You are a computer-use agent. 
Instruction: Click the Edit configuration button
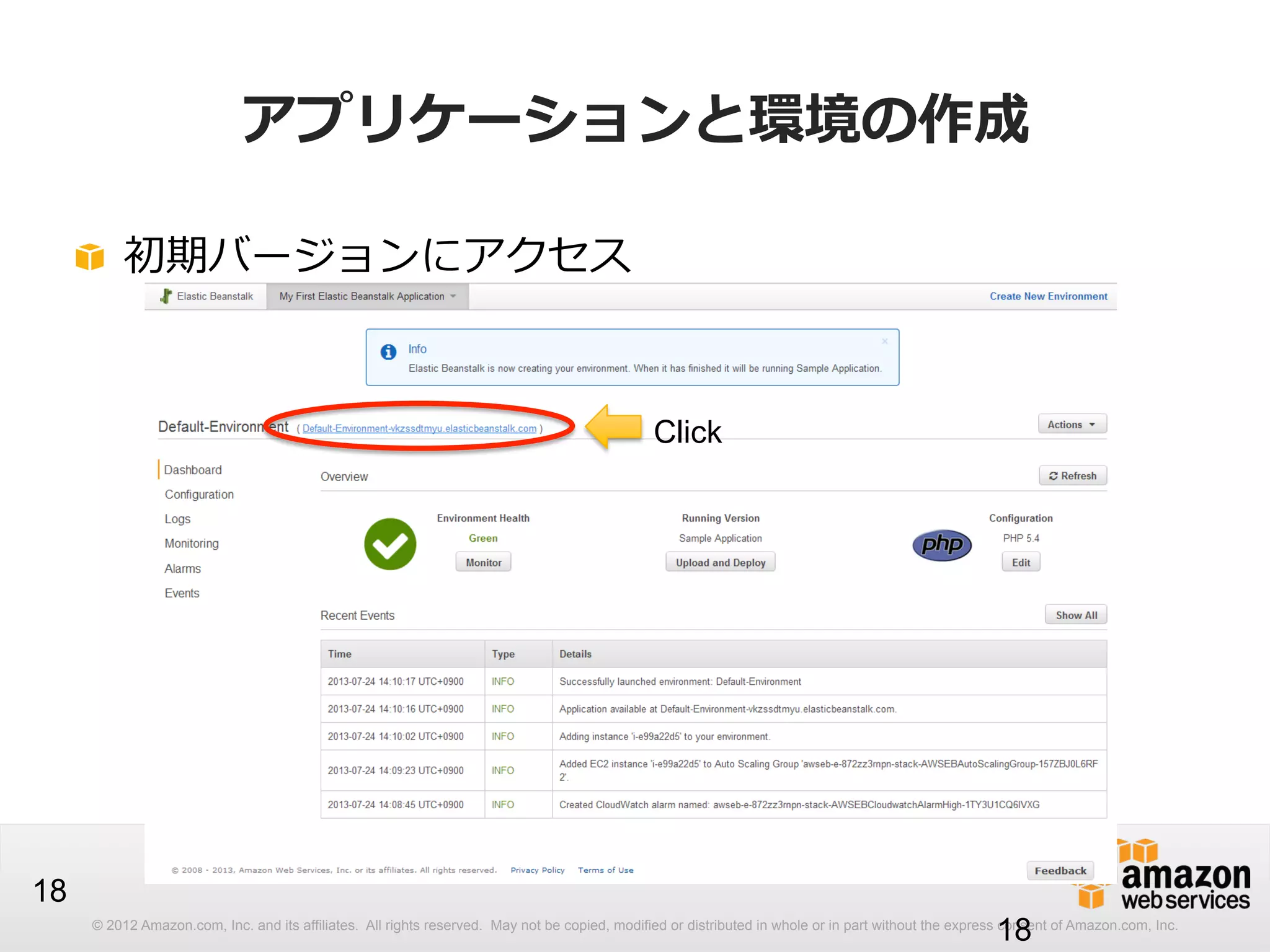[1021, 562]
